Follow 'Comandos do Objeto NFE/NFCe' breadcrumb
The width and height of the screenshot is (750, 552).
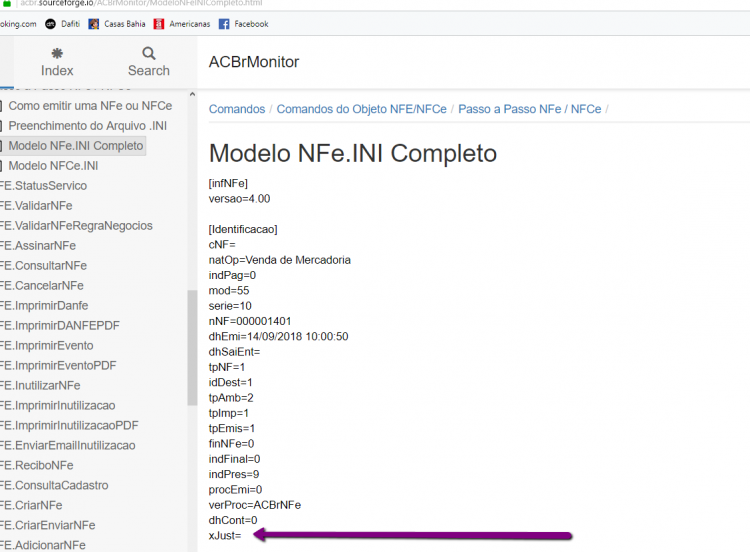pyautogui.click(x=362, y=109)
